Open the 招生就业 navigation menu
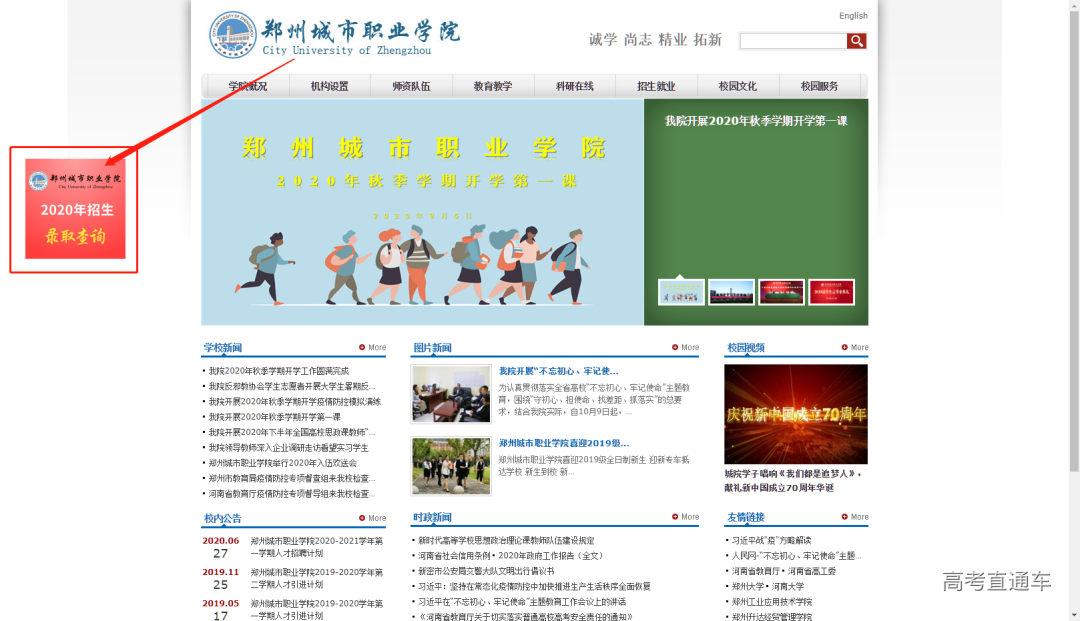Viewport: 1080px width, 621px height. (656, 86)
